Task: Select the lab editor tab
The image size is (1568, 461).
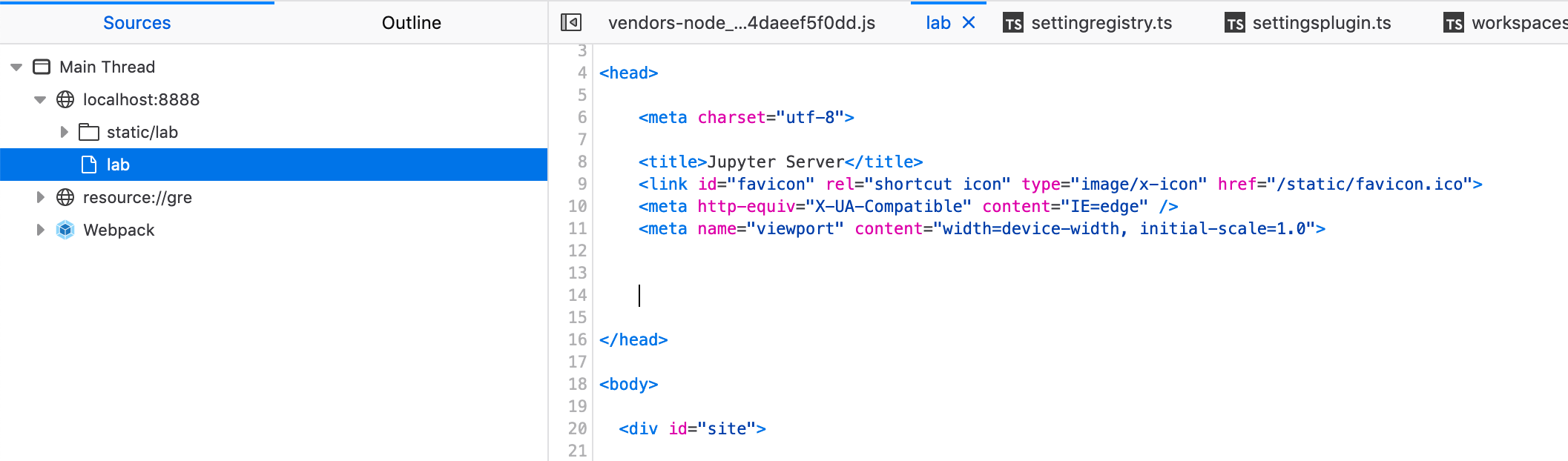Action: click(938, 23)
